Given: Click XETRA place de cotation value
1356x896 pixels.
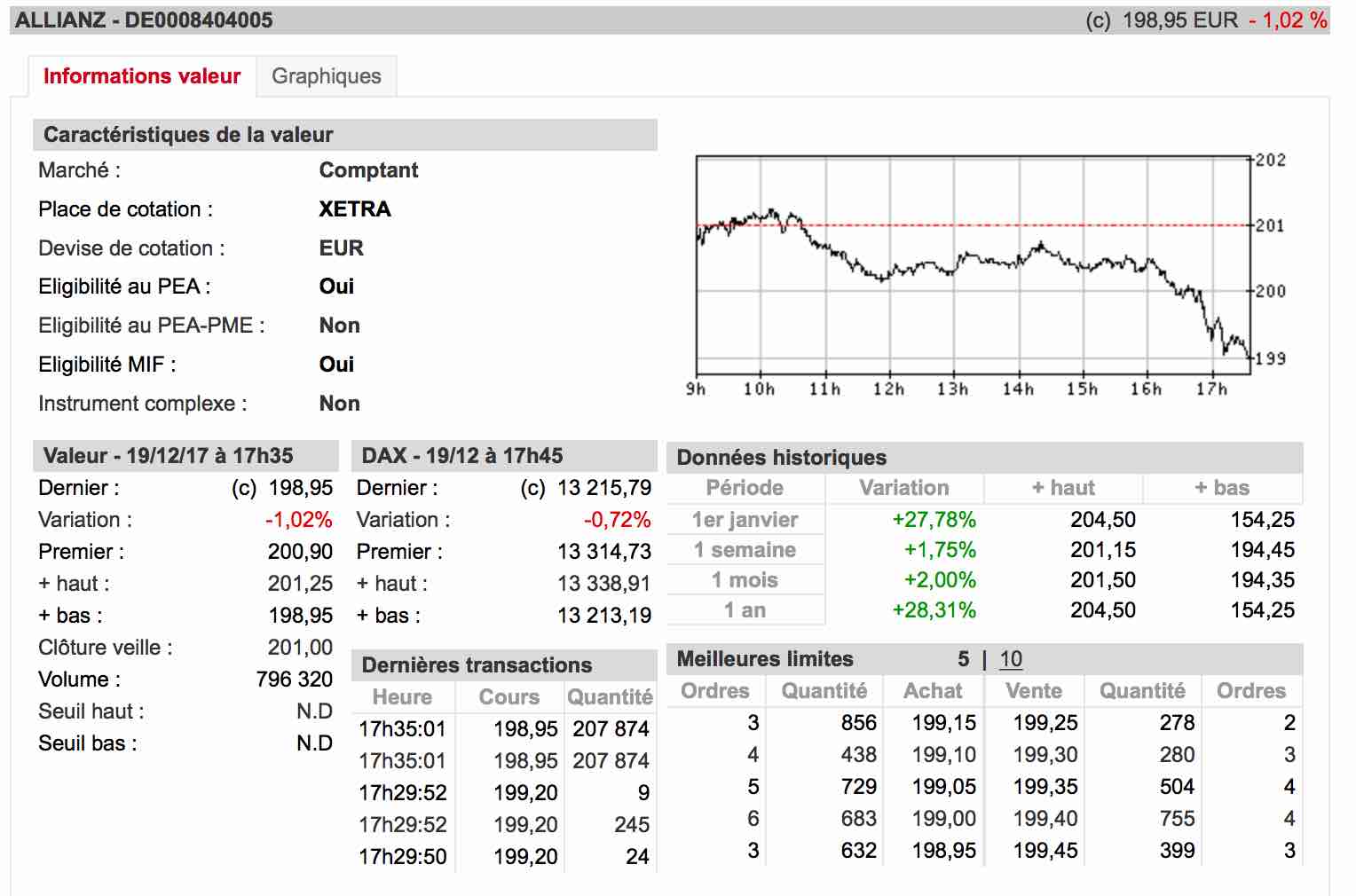Looking at the screenshot, I should (355, 209).
